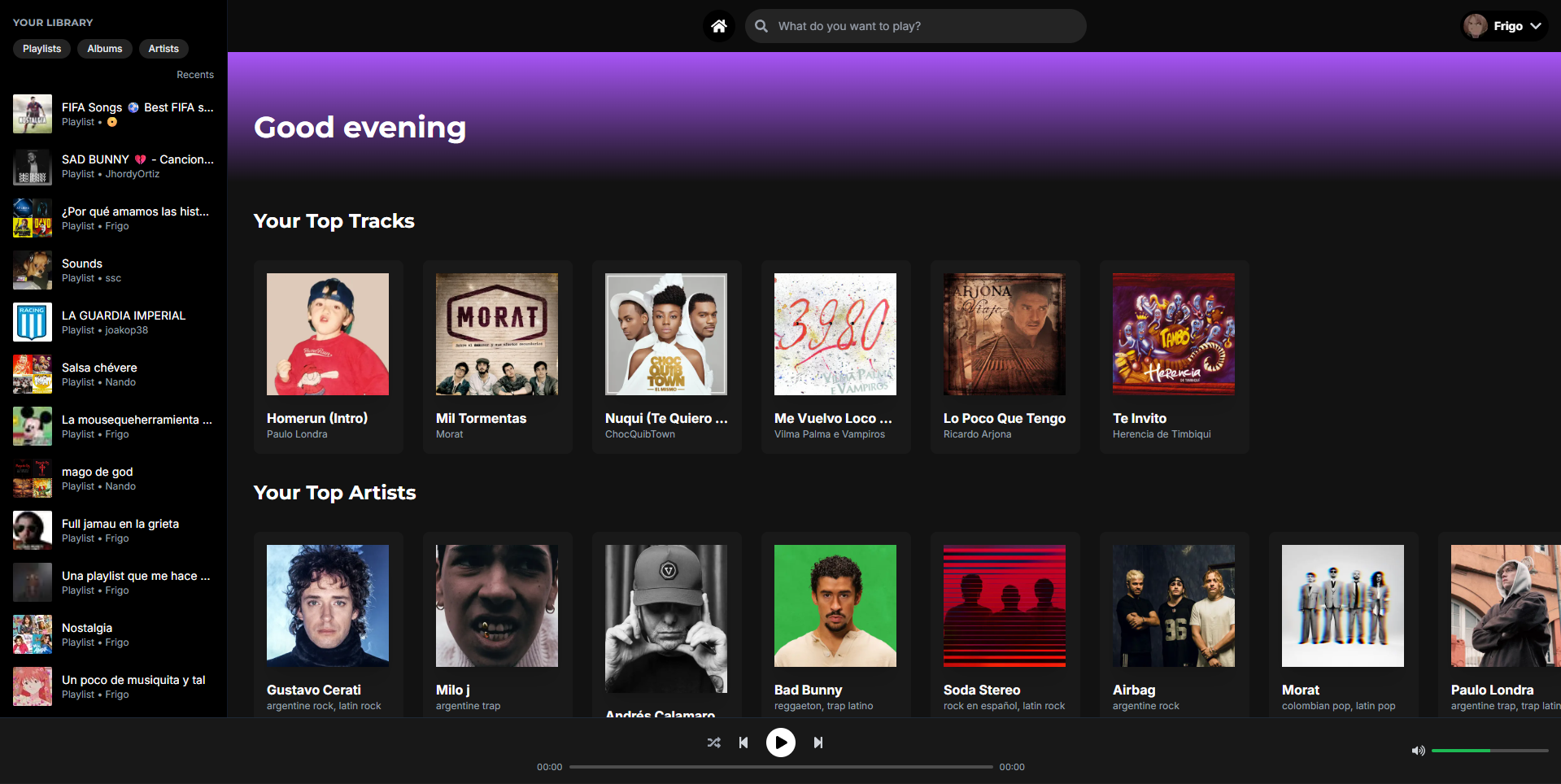Click the 'Te Invito' track title
The image size is (1561, 784).
pyautogui.click(x=1140, y=418)
